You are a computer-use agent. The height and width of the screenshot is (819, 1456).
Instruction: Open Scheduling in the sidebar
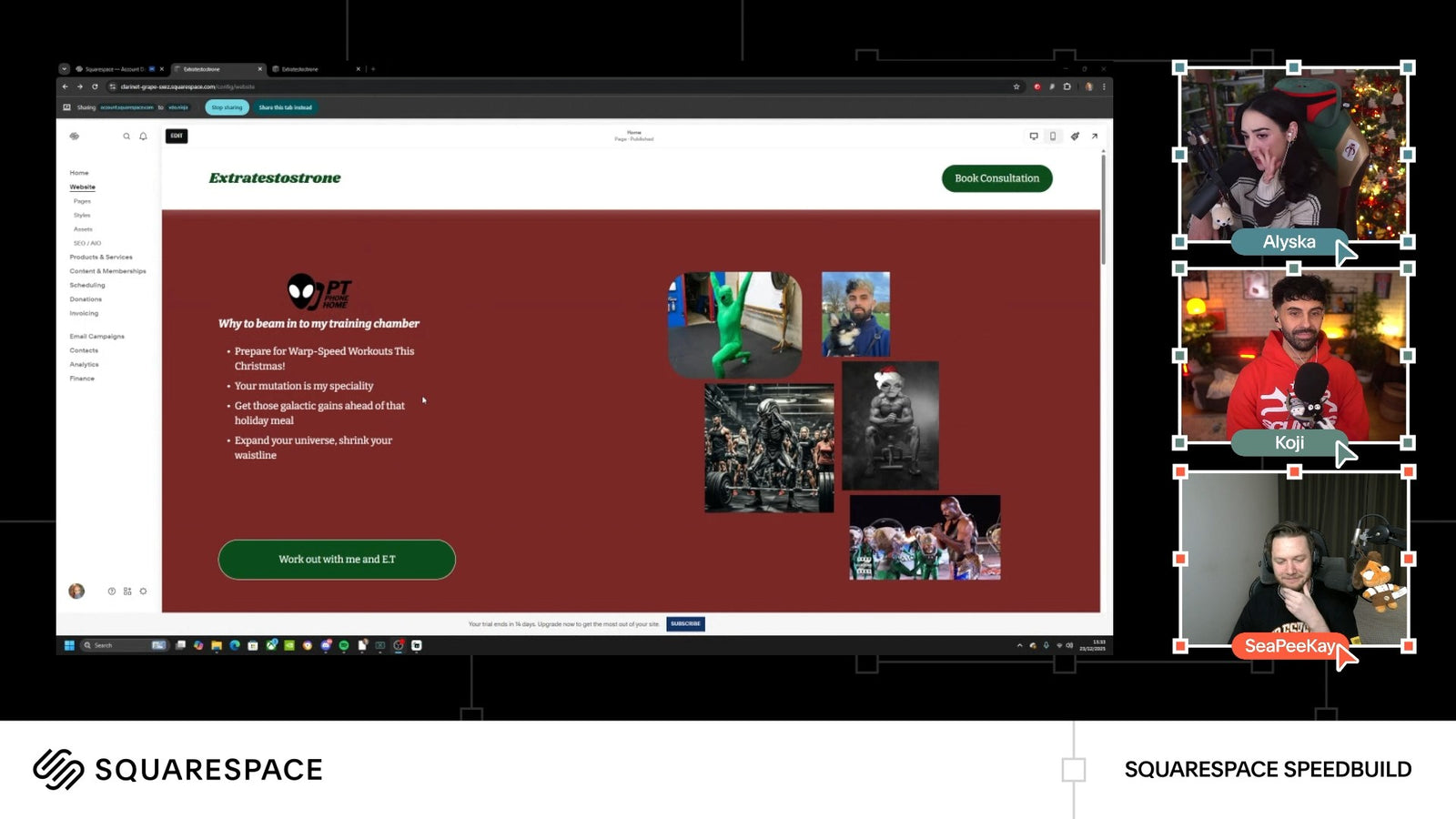pyautogui.click(x=87, y=285)
